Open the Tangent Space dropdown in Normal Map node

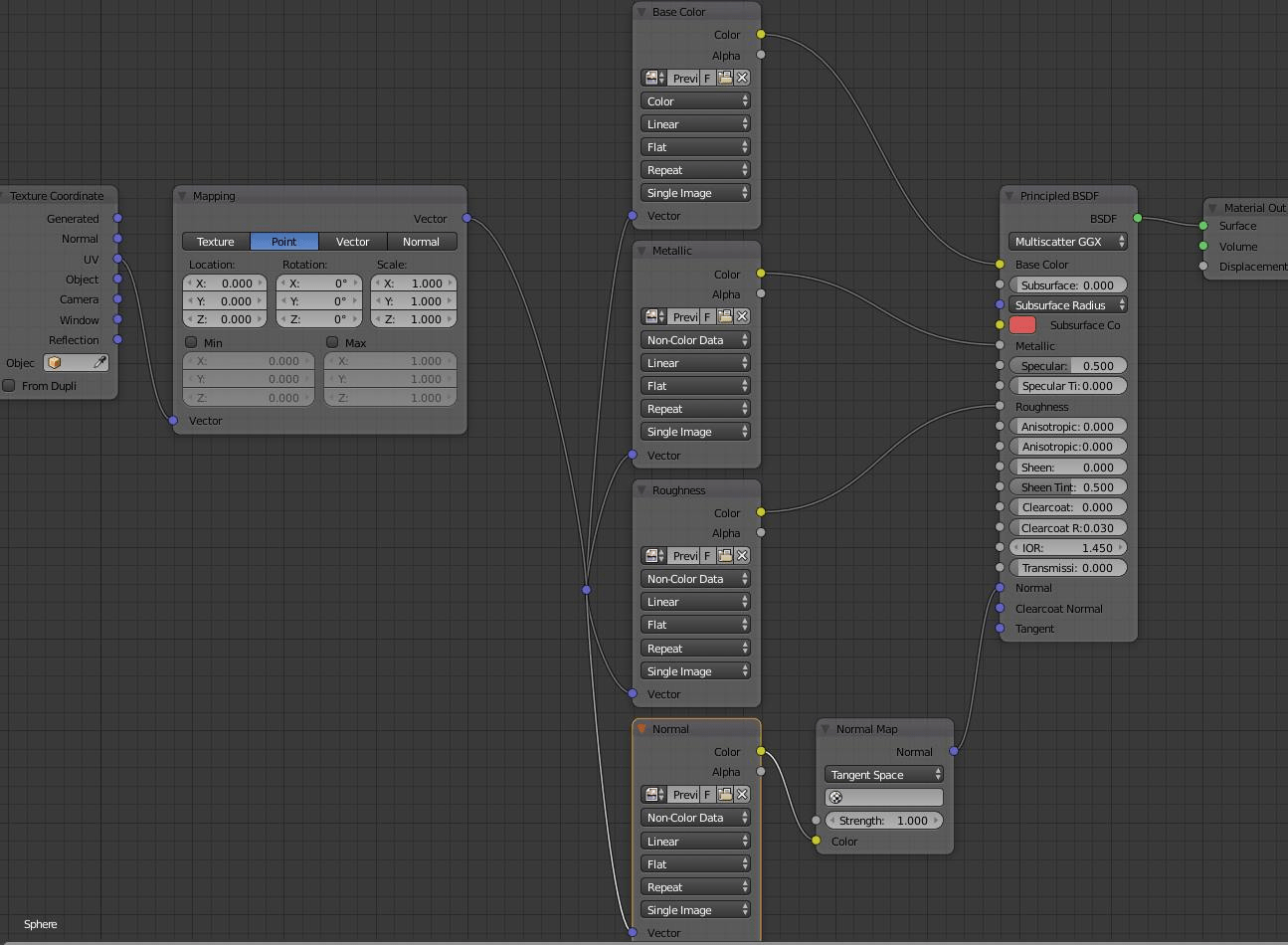[x=883, y=774]
